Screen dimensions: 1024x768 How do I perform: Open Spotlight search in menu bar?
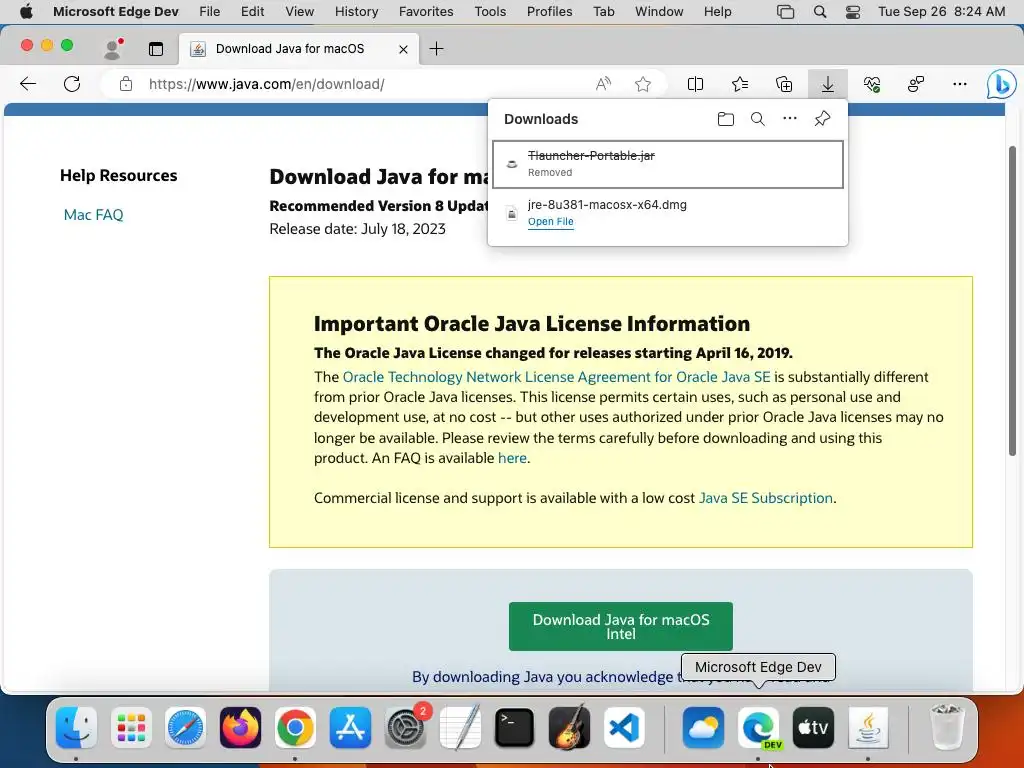[820, 11]
